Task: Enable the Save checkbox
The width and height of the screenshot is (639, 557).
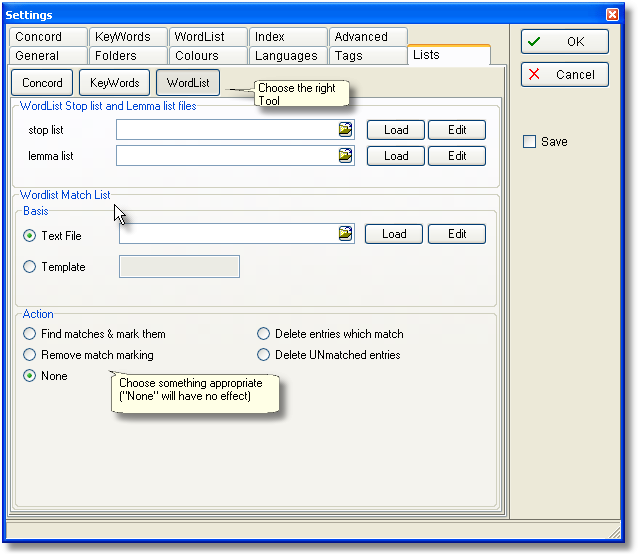Action: pos(530,142)
